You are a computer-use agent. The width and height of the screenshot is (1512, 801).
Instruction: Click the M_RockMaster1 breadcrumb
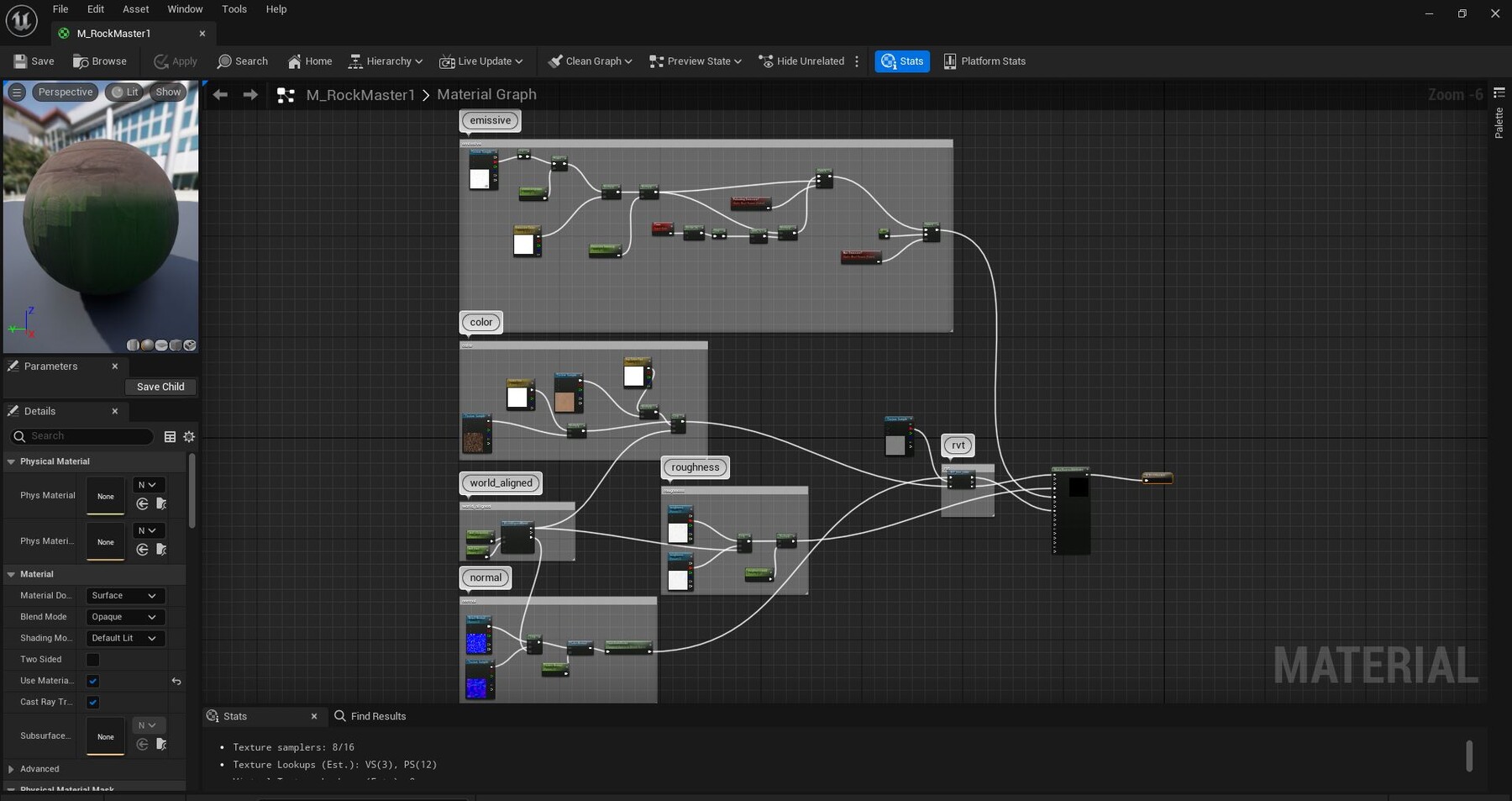(x=360, y=95)
